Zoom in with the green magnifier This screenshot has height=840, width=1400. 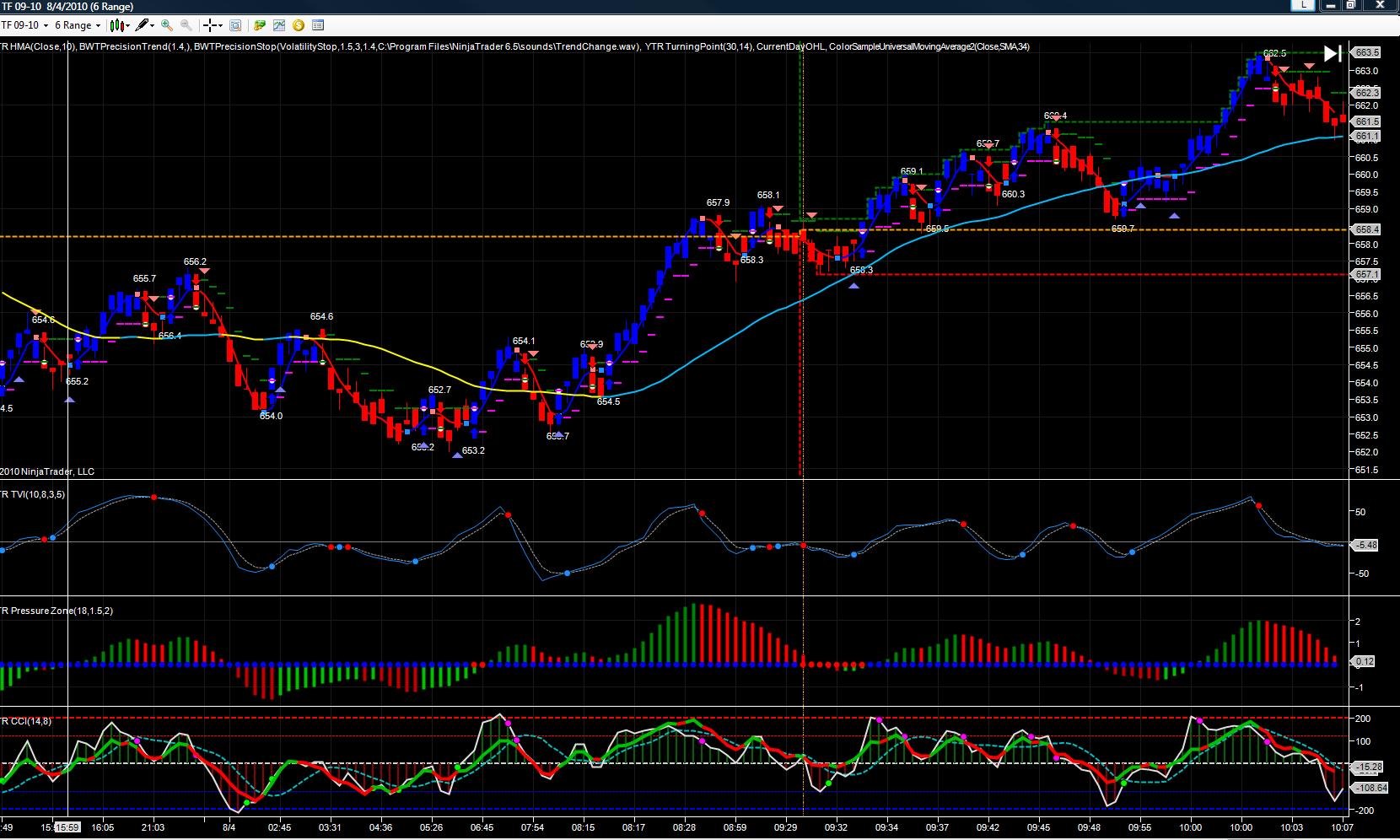(x=167, y=25)
